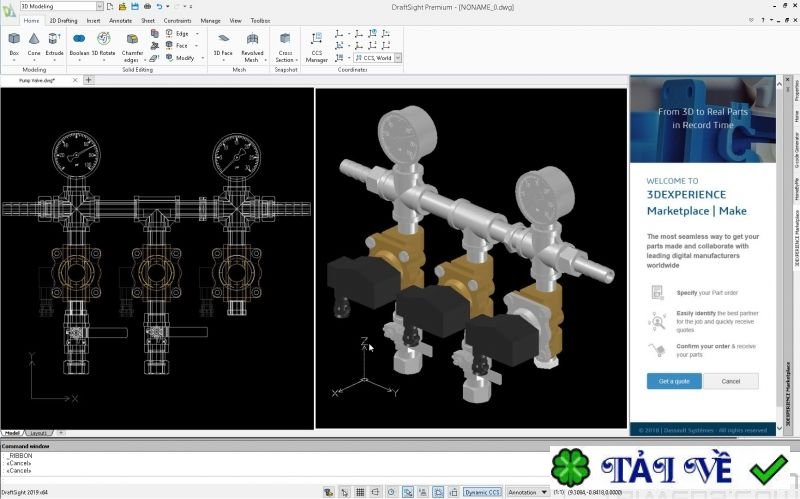Add a new drawing tab with plus button
The image size is (800, 499).
(x=89, y=80)
